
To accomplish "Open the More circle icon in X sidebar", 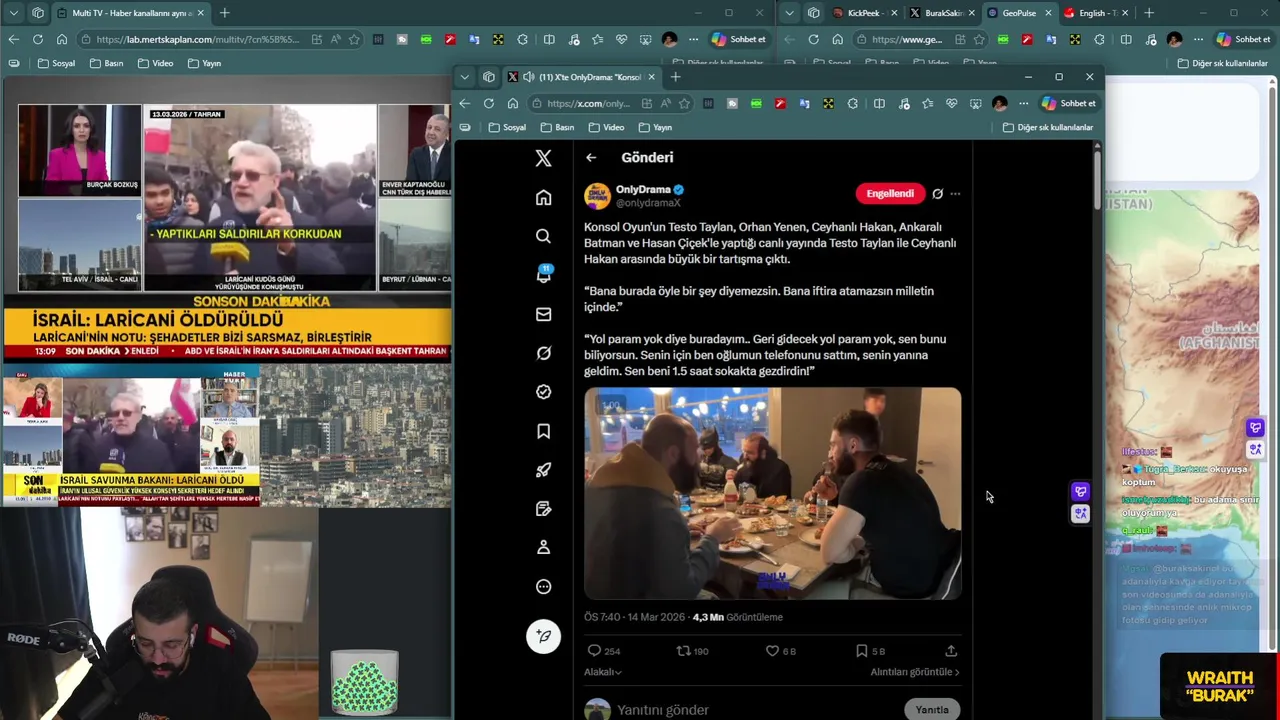I will point(543,587).
